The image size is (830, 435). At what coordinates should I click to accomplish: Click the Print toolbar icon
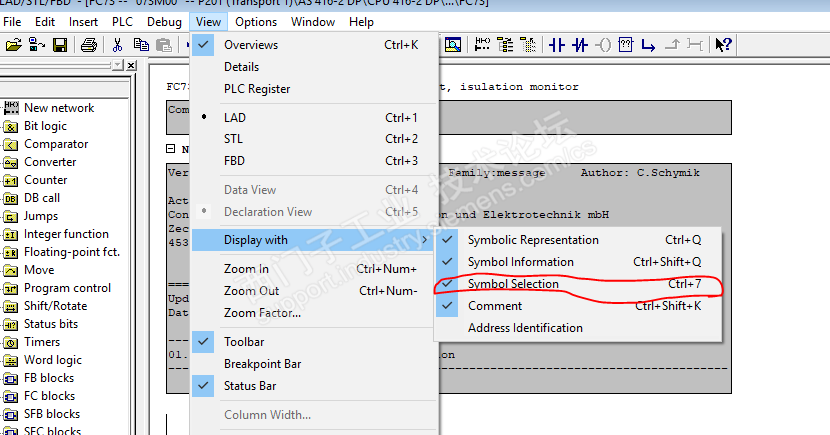(88, 45)
